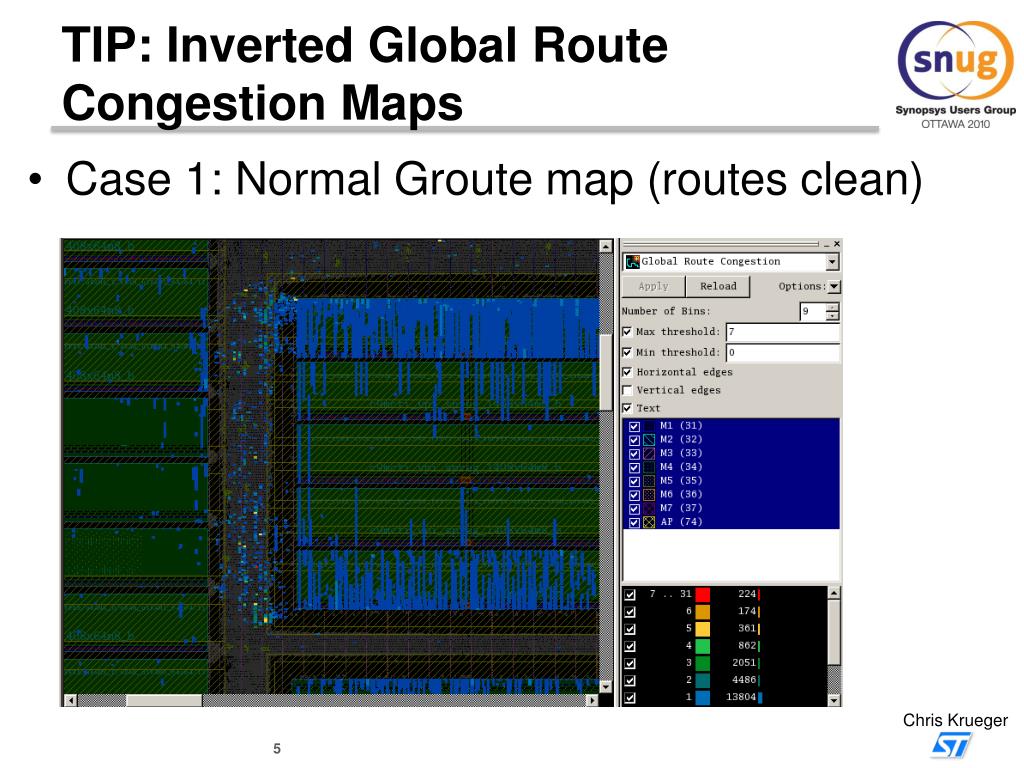The width and height of the screenshot is (1024, 768).
Task: Uncheck the AP (74) layer checkbox
Action: pos(634,522)
